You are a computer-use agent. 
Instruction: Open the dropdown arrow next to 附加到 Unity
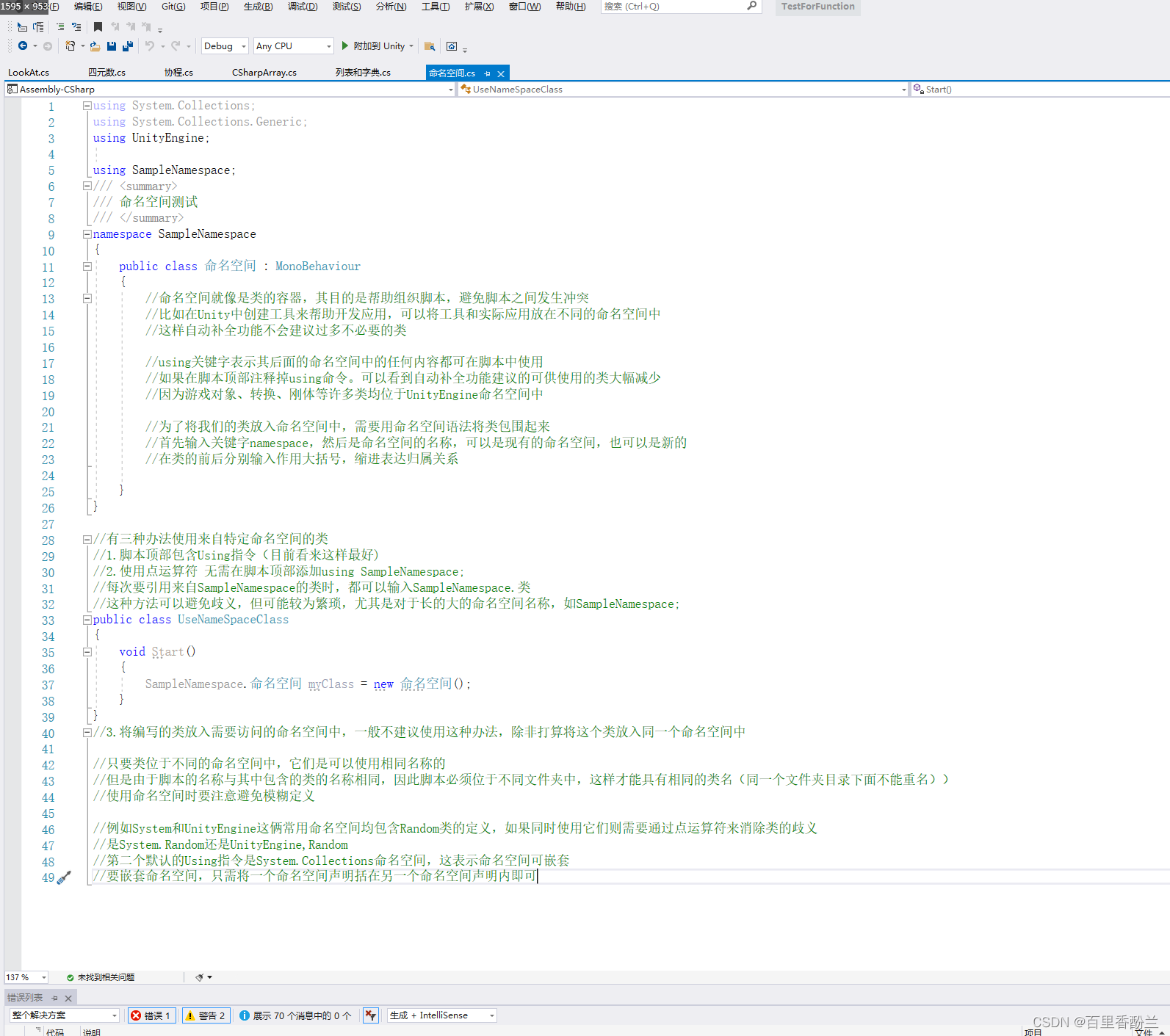pos(411,46)
